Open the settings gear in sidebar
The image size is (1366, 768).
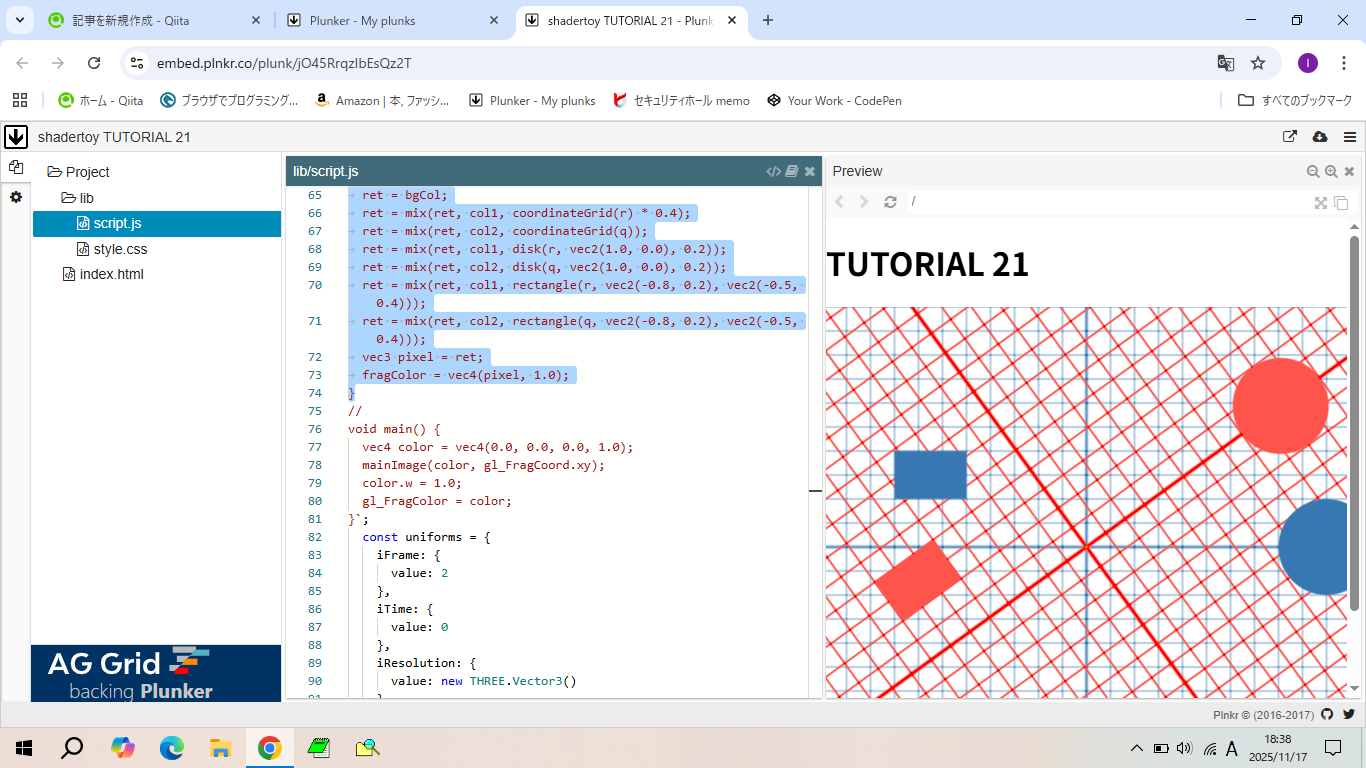click(x=16, y=197)
